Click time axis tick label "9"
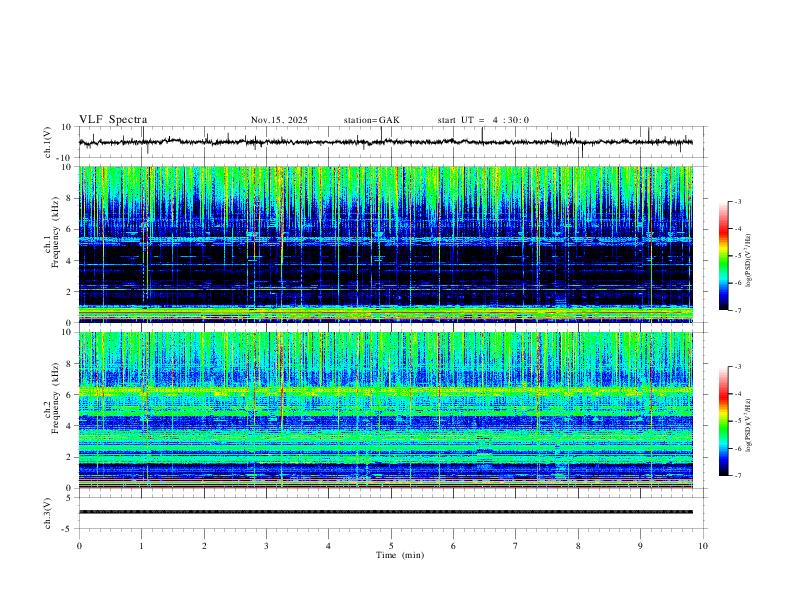792x612 pixels. click(x=640, y=546)
